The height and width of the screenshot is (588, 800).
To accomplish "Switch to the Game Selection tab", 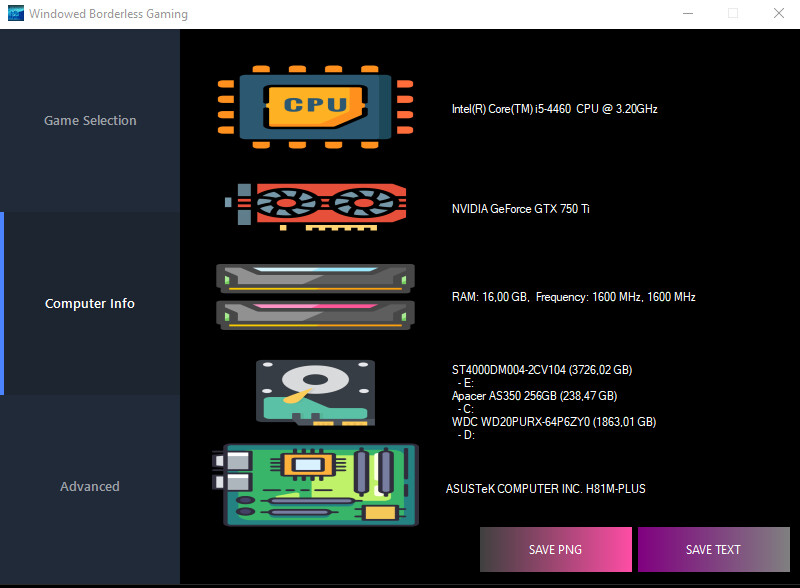I will coord(89,120).
